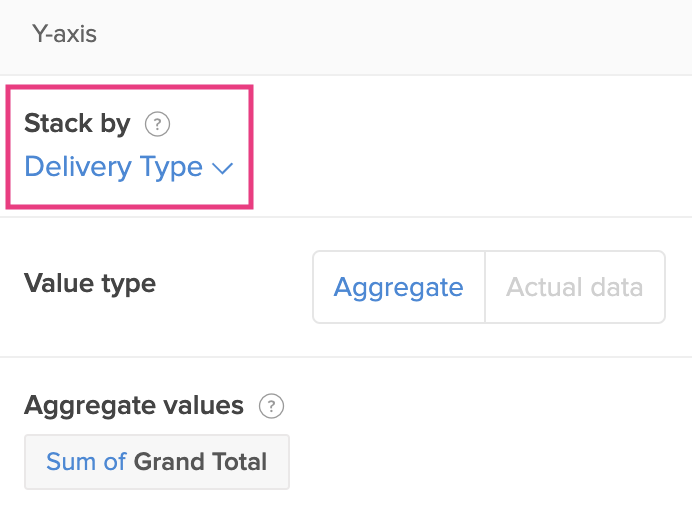Image resolution: width=692 pixels, height=512 pixels.
Task: Open the Stack by help tooltip icon
Action: coord(157,124)
